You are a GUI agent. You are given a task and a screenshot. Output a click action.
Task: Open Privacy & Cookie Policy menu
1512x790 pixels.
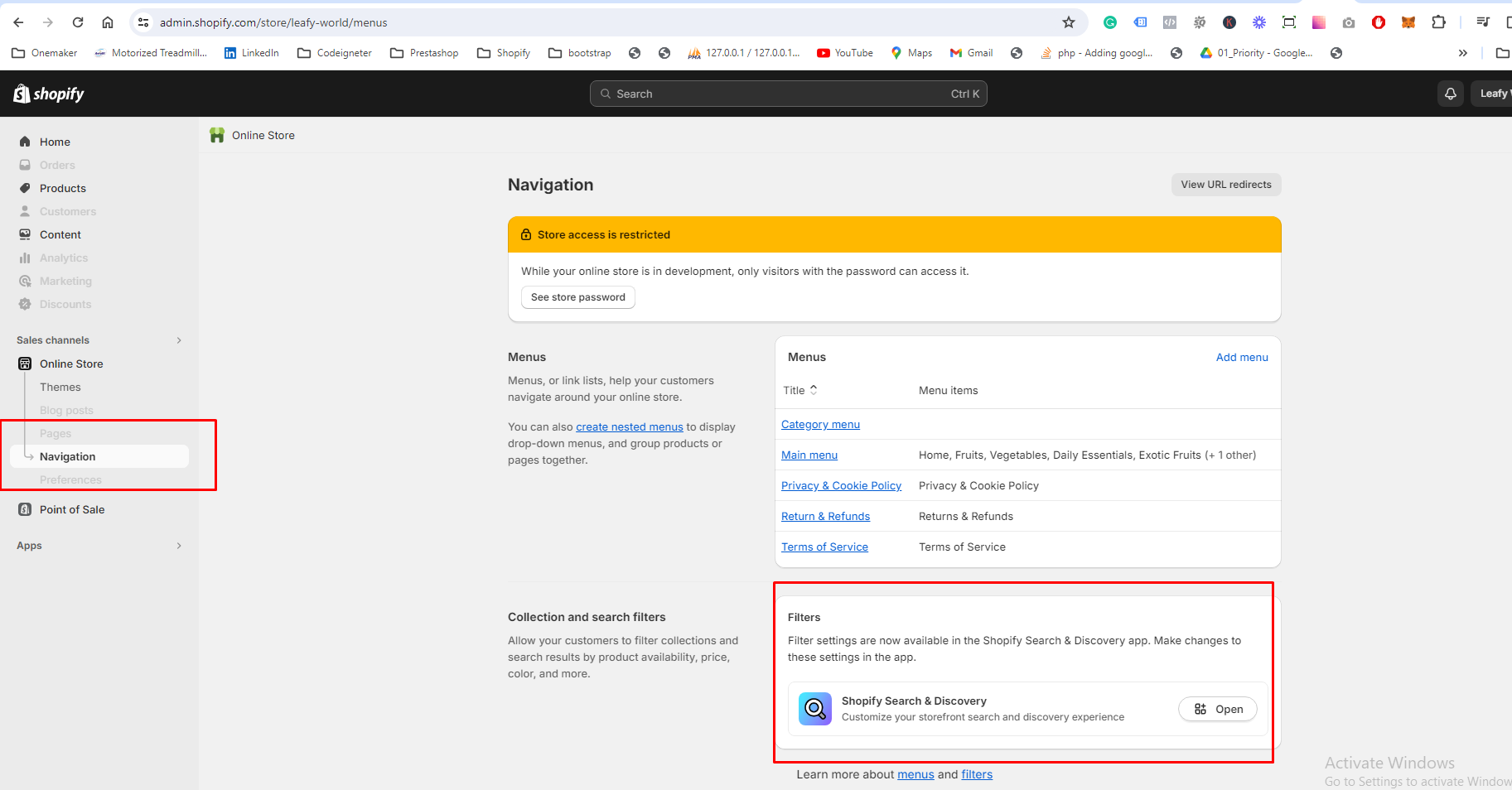pos(841,486)
